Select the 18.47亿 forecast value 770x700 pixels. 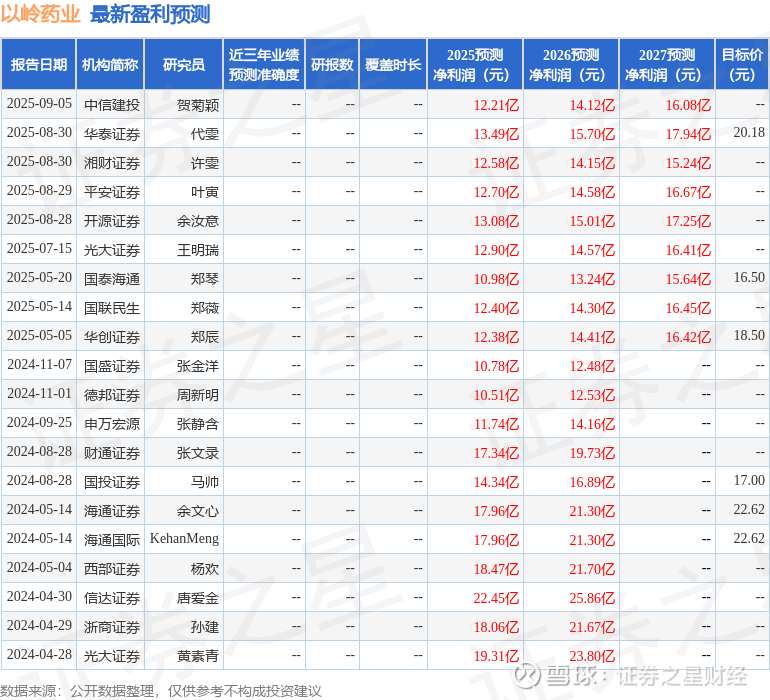click(x=496, y=568)
